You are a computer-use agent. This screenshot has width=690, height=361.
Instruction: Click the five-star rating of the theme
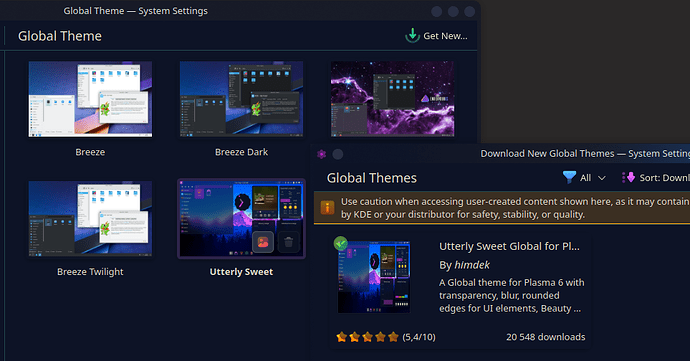tap(367, 337)
